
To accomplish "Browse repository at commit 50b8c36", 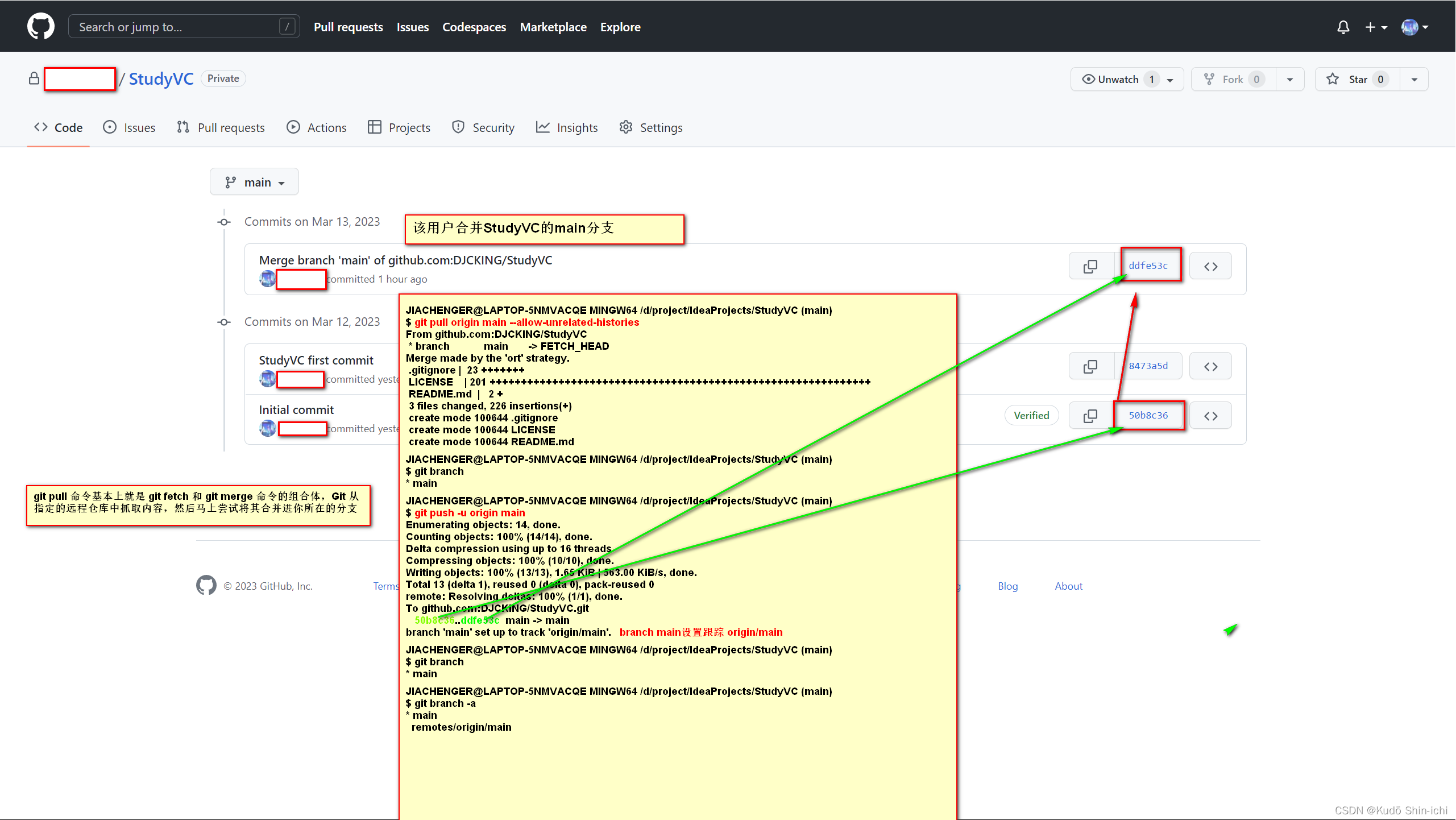I will point(1211,416).
